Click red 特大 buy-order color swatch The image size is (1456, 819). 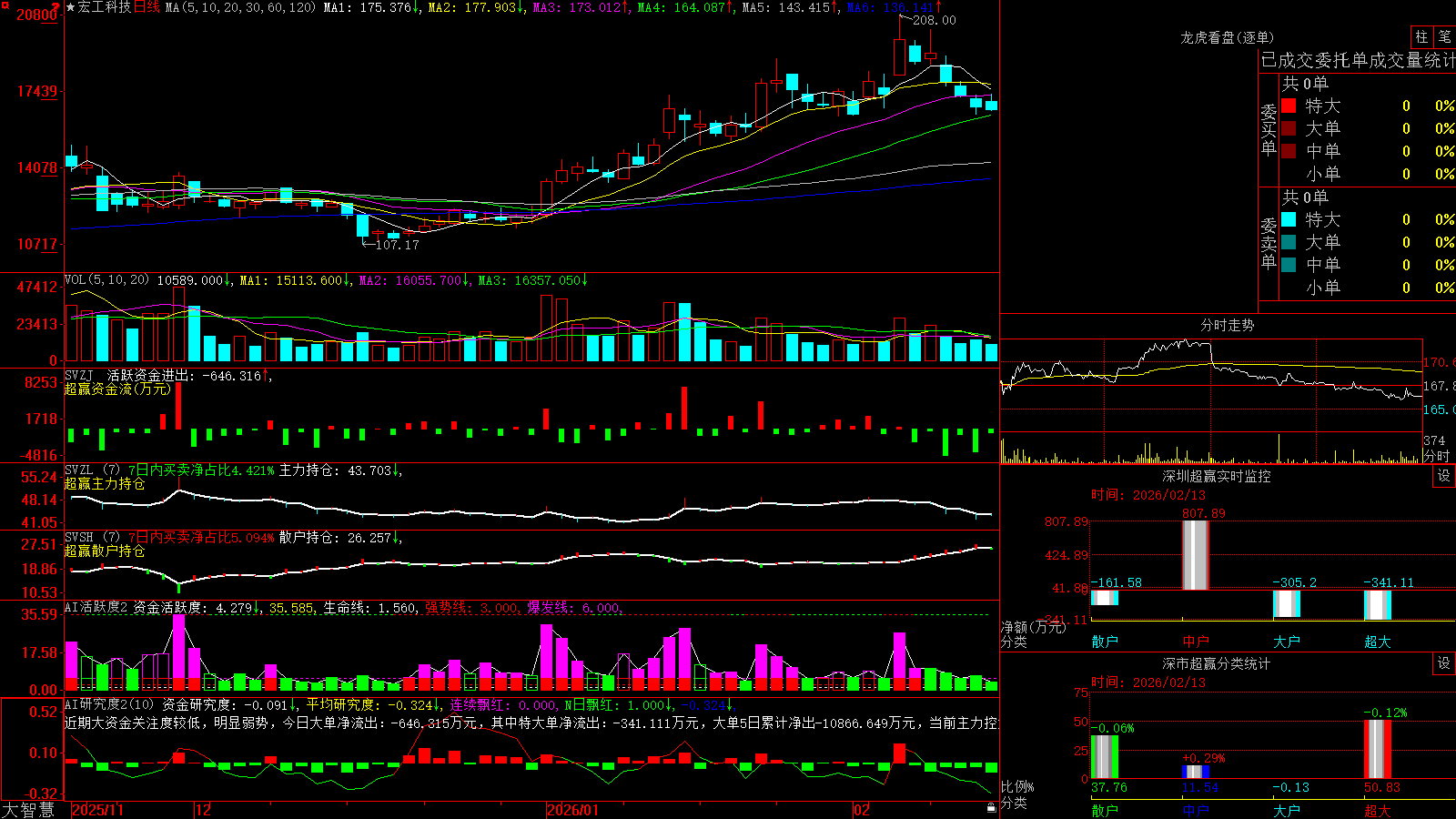(1289, 106)
